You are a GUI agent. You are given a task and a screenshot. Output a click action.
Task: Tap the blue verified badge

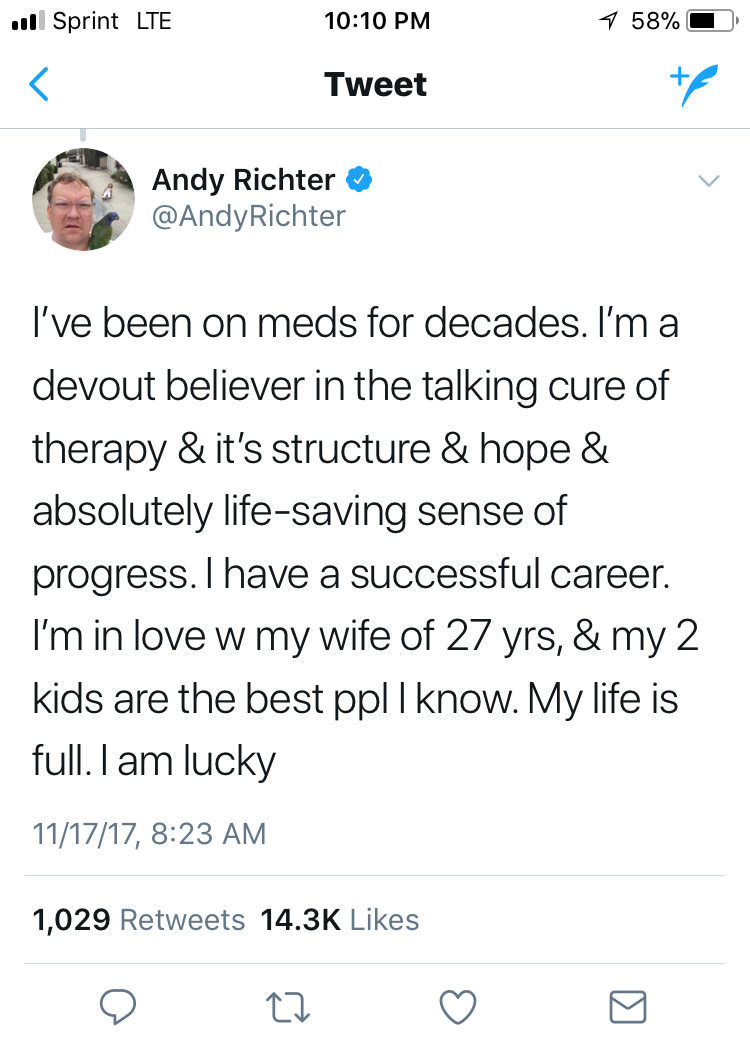(359, 180)
